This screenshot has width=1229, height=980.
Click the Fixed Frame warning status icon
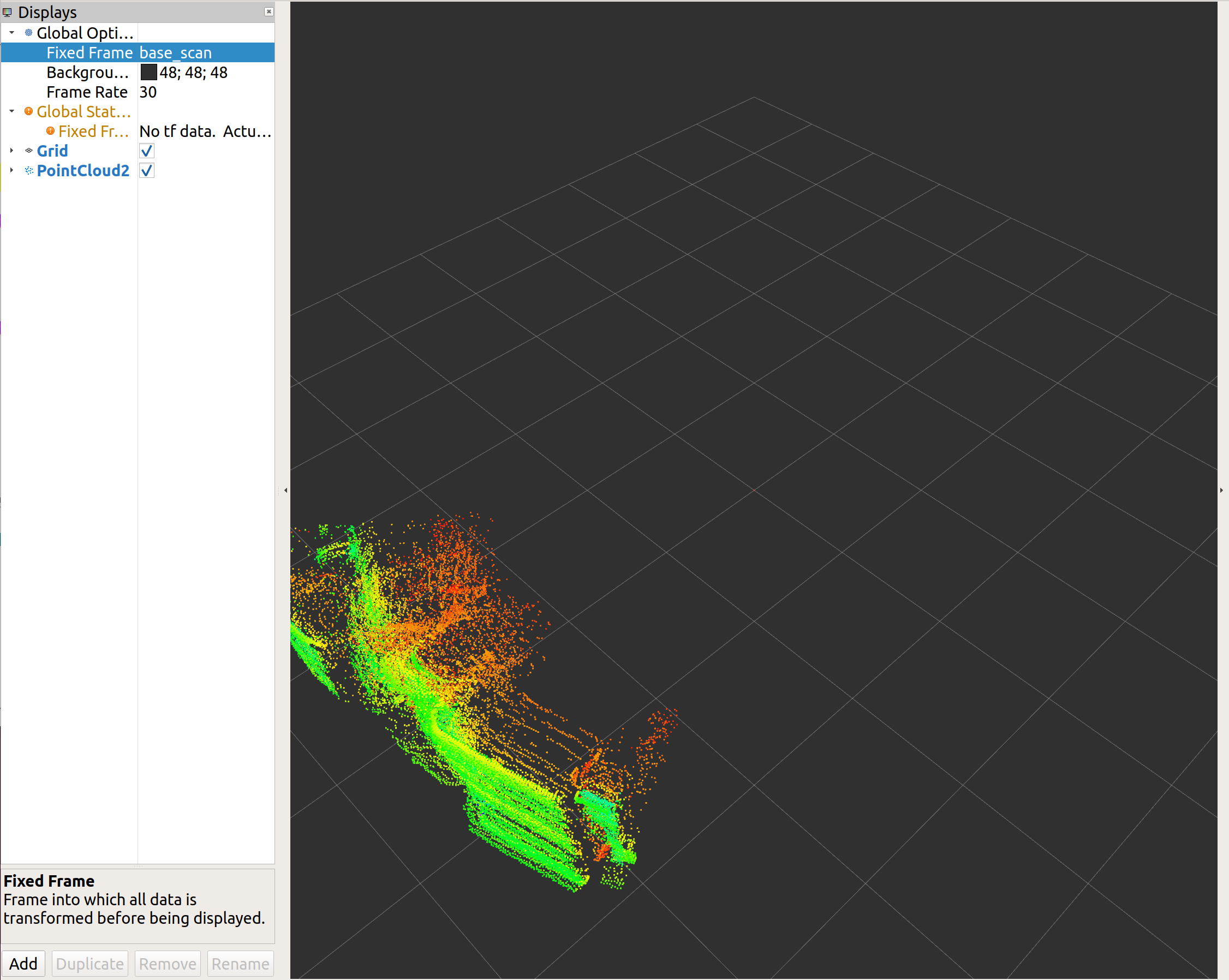tap(50, 131)
